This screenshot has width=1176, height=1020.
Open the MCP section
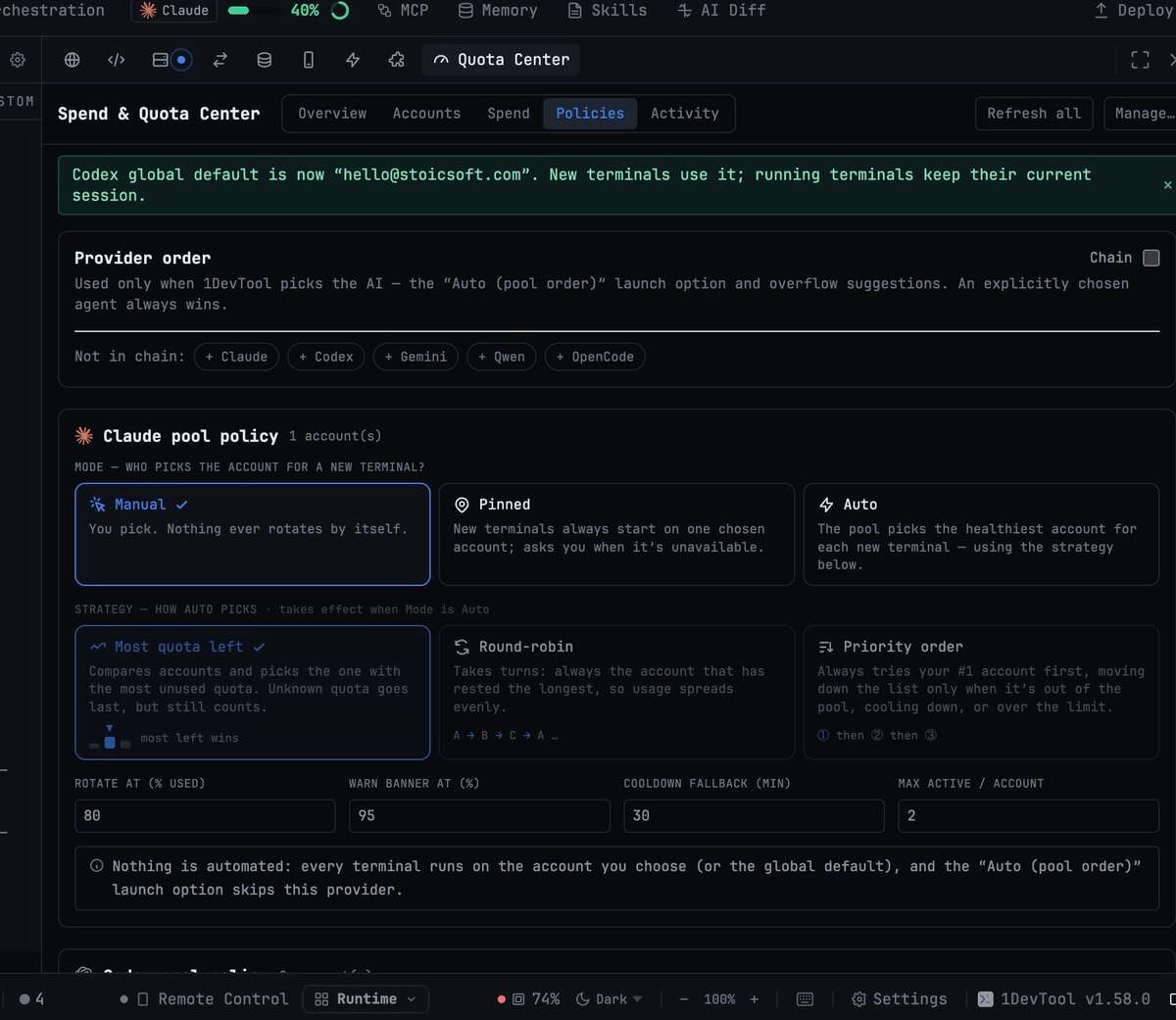point(403,11)
